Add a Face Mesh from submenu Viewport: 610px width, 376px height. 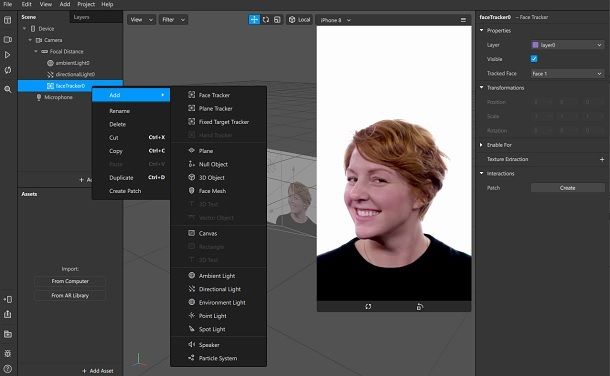(x=219, y=191)
